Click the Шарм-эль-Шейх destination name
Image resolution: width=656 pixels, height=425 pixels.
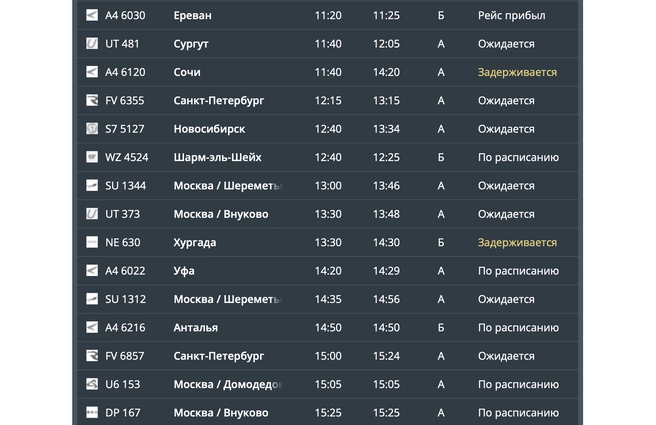(216, 157)
